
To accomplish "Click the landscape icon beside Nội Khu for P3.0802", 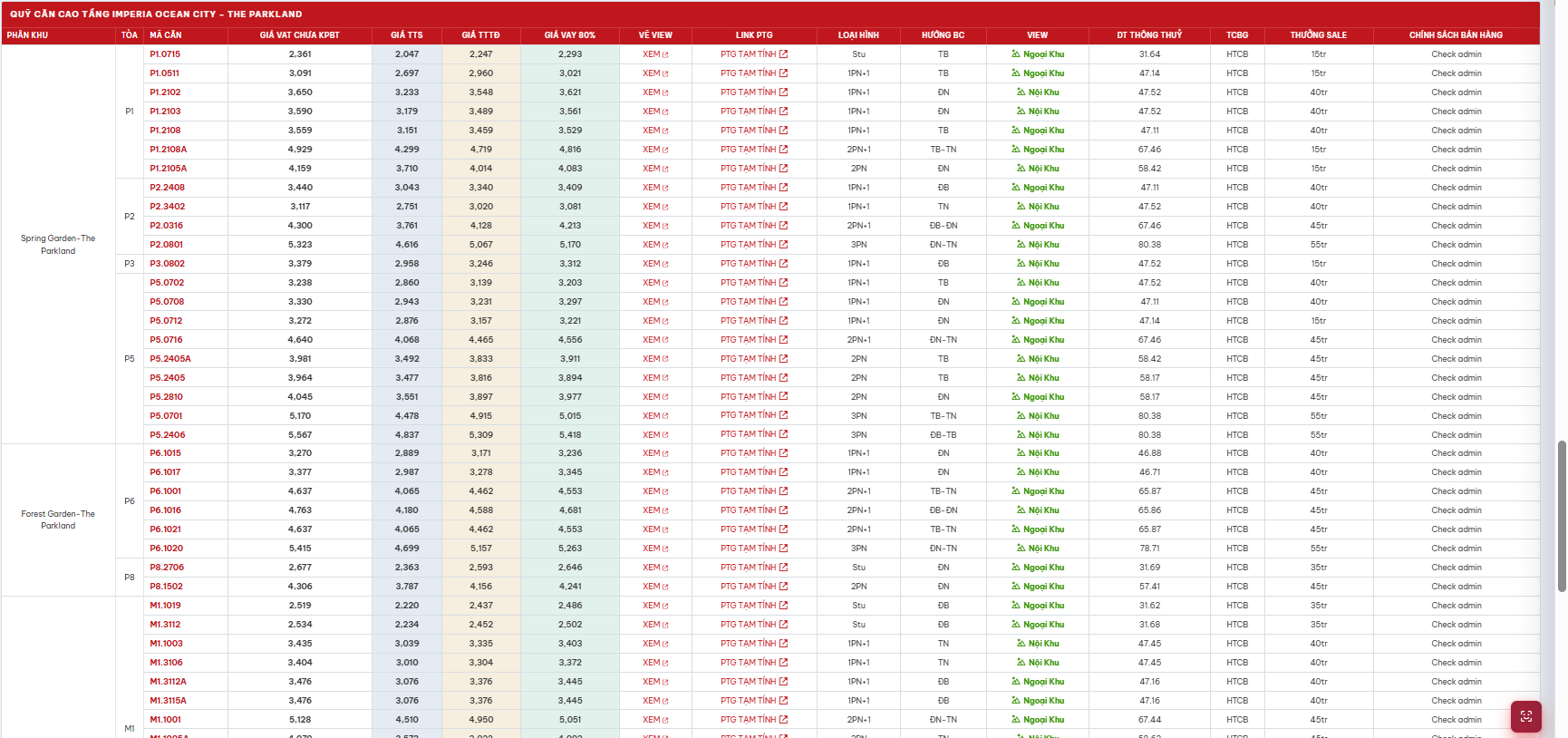I will coord(1021,264).
